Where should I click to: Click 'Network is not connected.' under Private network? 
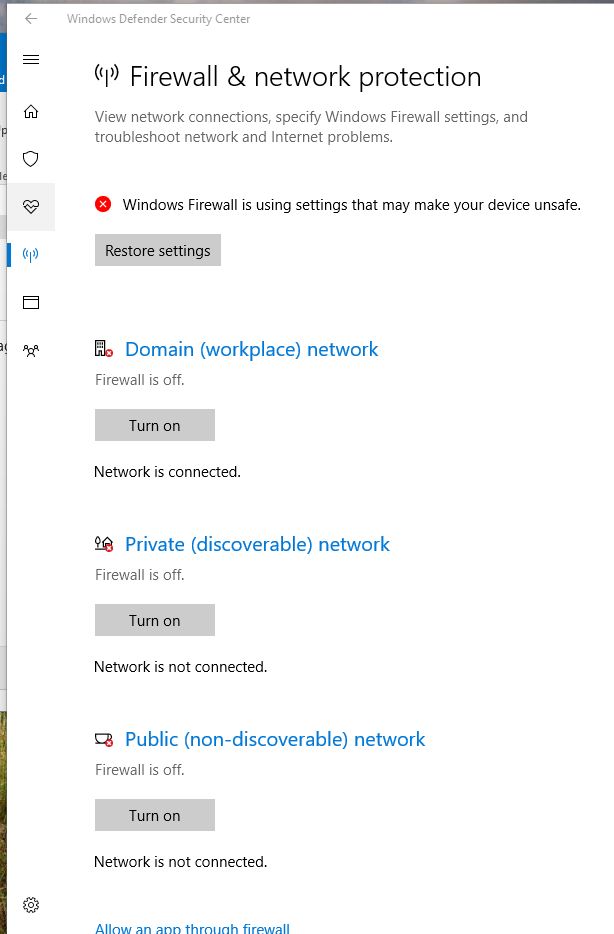[x=180, y=667]
